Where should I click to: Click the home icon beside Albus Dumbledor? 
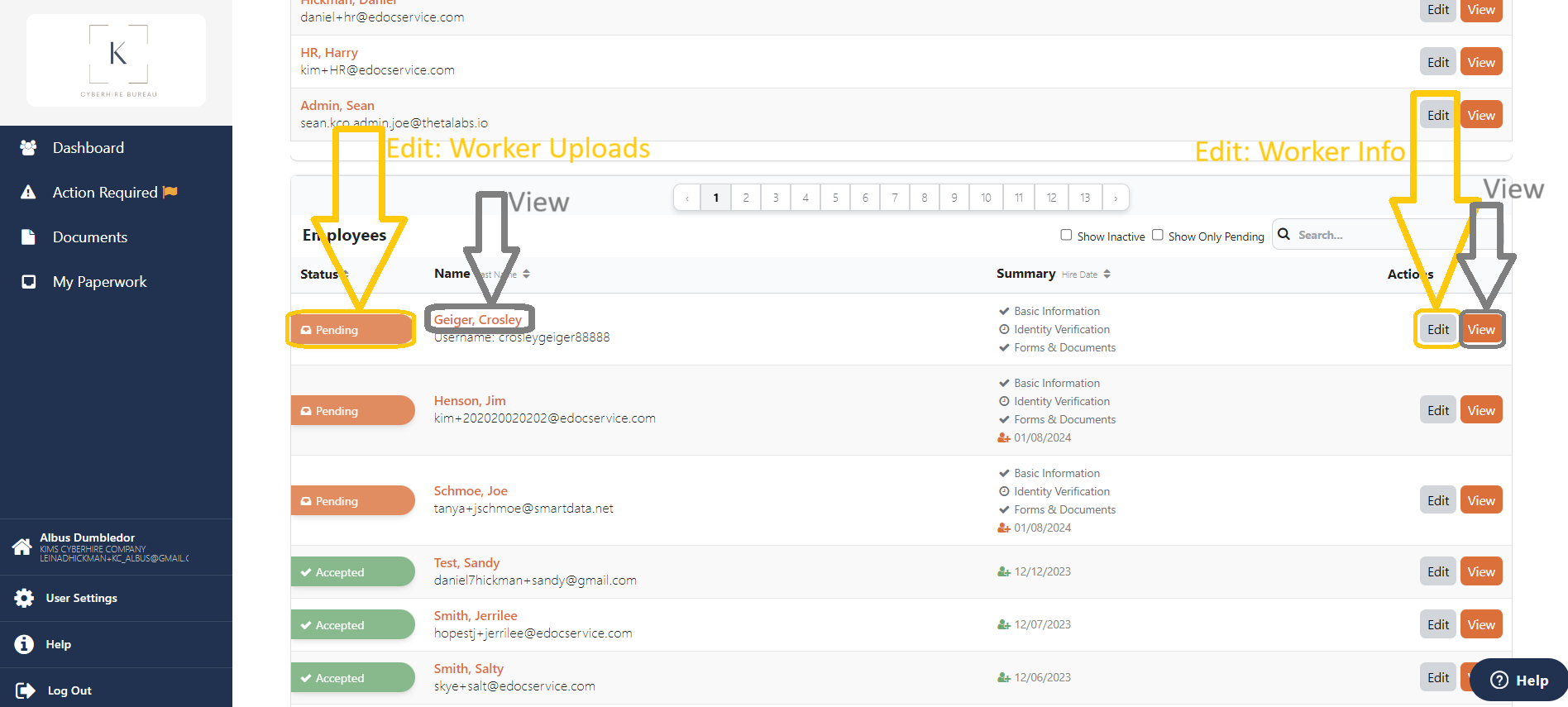pyautogui.click(x=22, y=547)
